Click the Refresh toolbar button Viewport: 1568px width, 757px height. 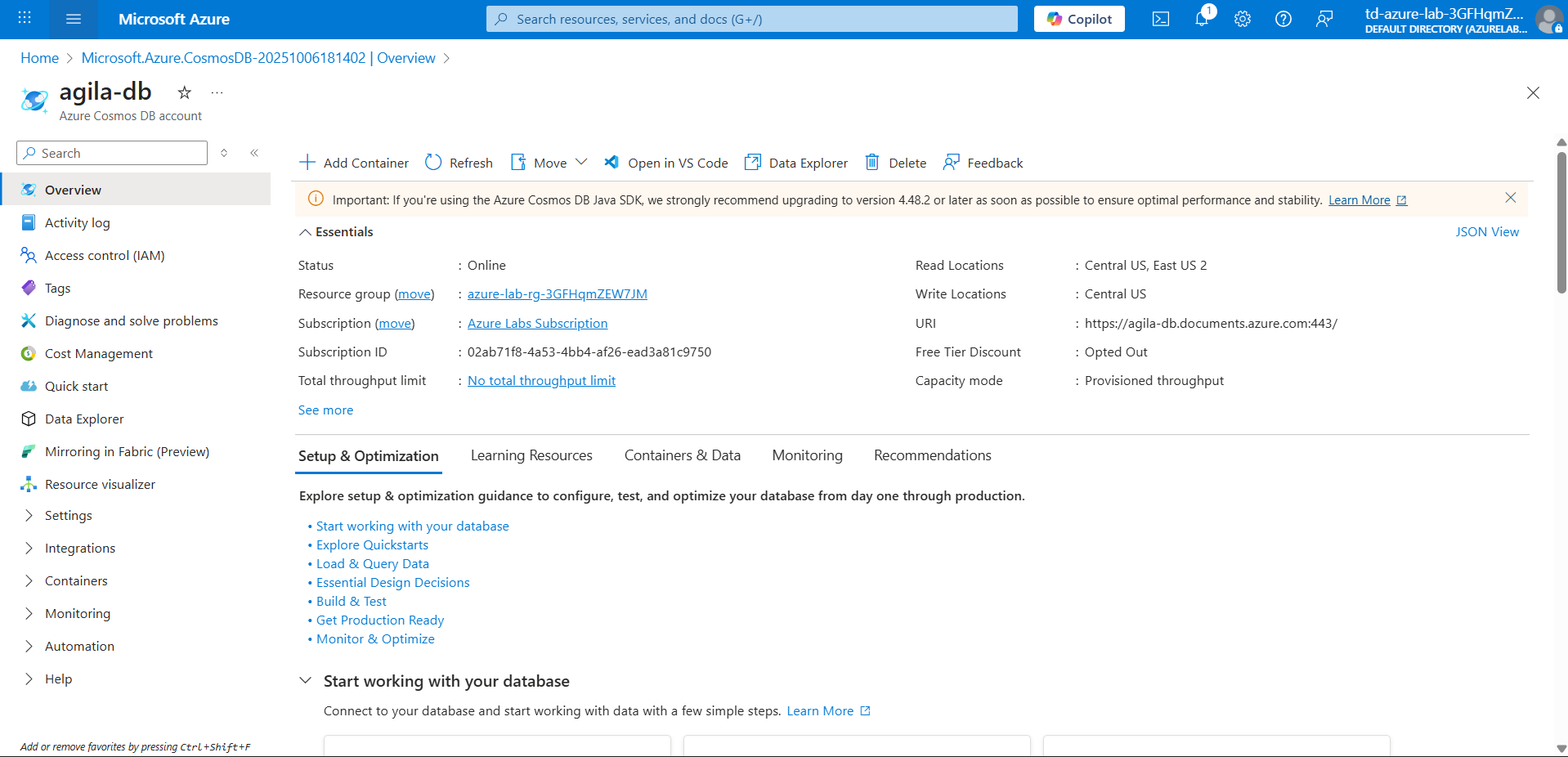(459, 163)
